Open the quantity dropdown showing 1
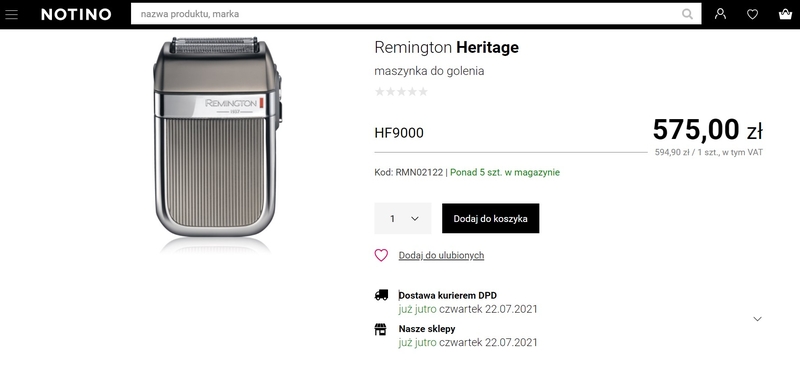The width and height of the screenshot is (800, 365). [x=403, y=218]
